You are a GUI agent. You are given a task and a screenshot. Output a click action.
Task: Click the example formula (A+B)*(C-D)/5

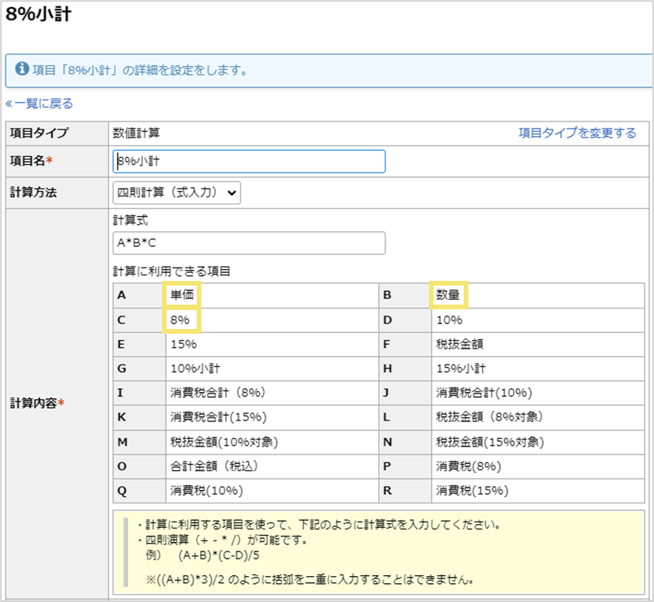click(x=219, y=555)
